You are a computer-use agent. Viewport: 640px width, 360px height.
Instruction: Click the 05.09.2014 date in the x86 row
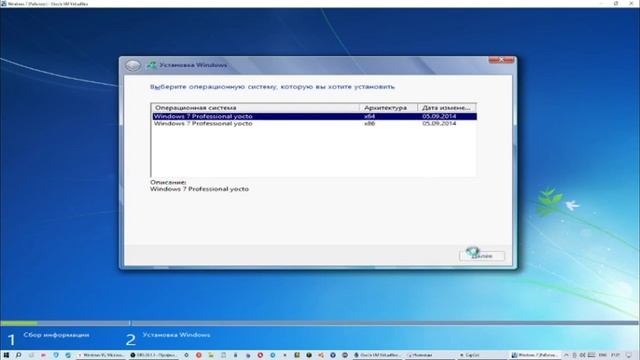(439, 123)
